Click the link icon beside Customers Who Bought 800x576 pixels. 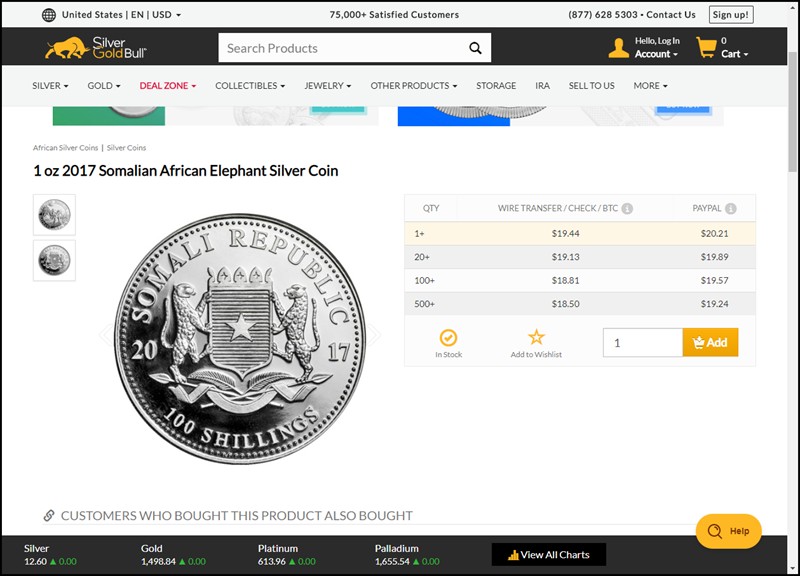point(49,515)
